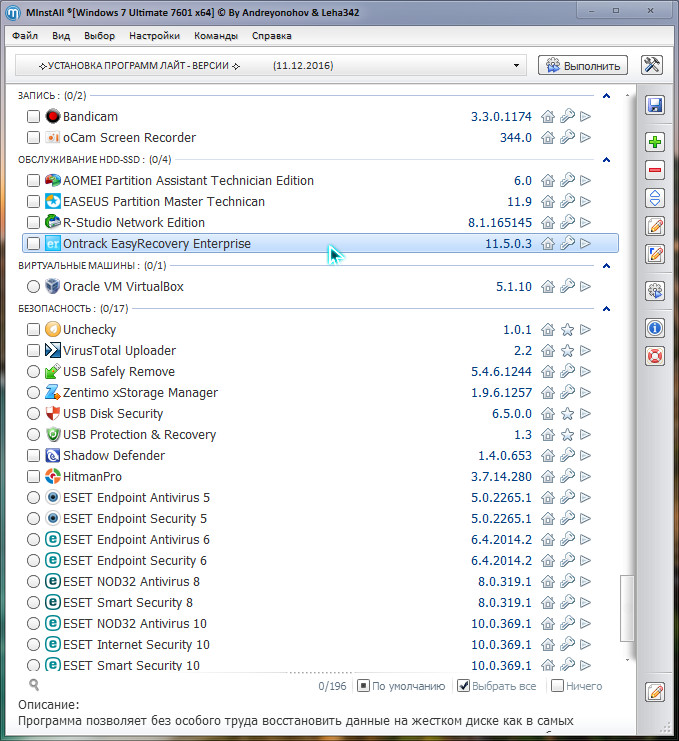Check the R-Studio Network Edition box
Image resolution: width=679 pixels, height=741 pixels.
point(33,222)
